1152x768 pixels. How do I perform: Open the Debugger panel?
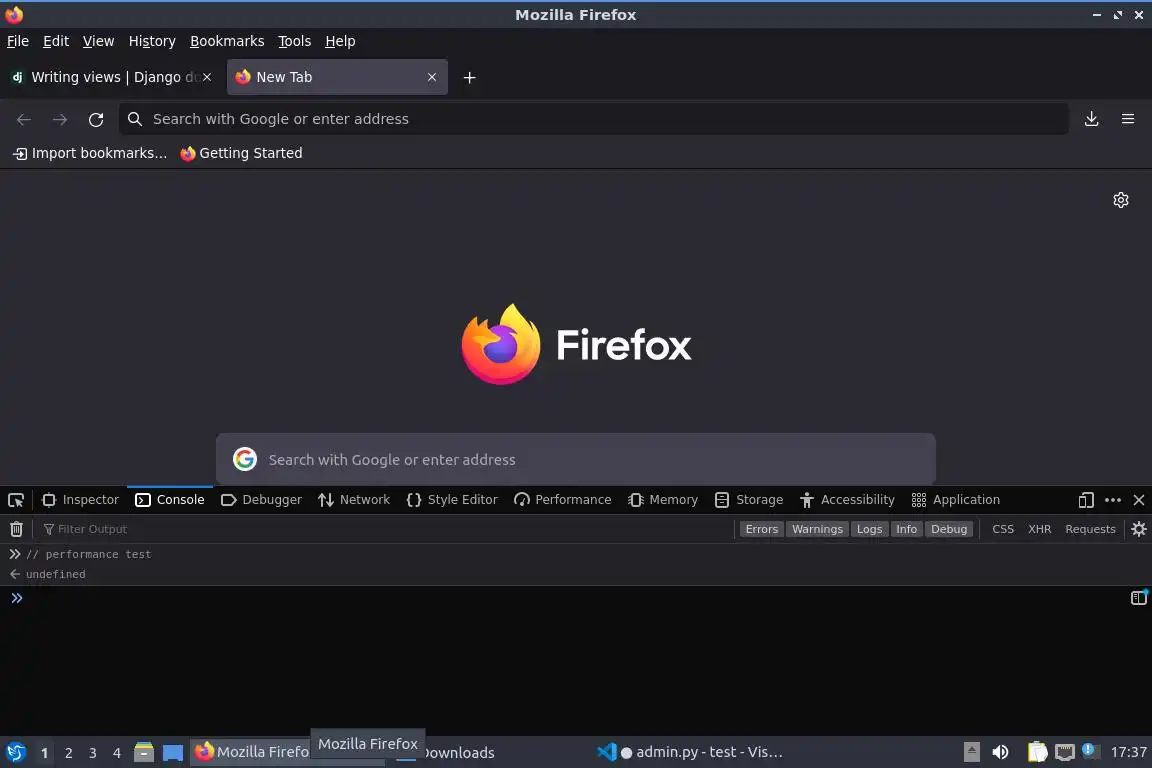(262, 500)
